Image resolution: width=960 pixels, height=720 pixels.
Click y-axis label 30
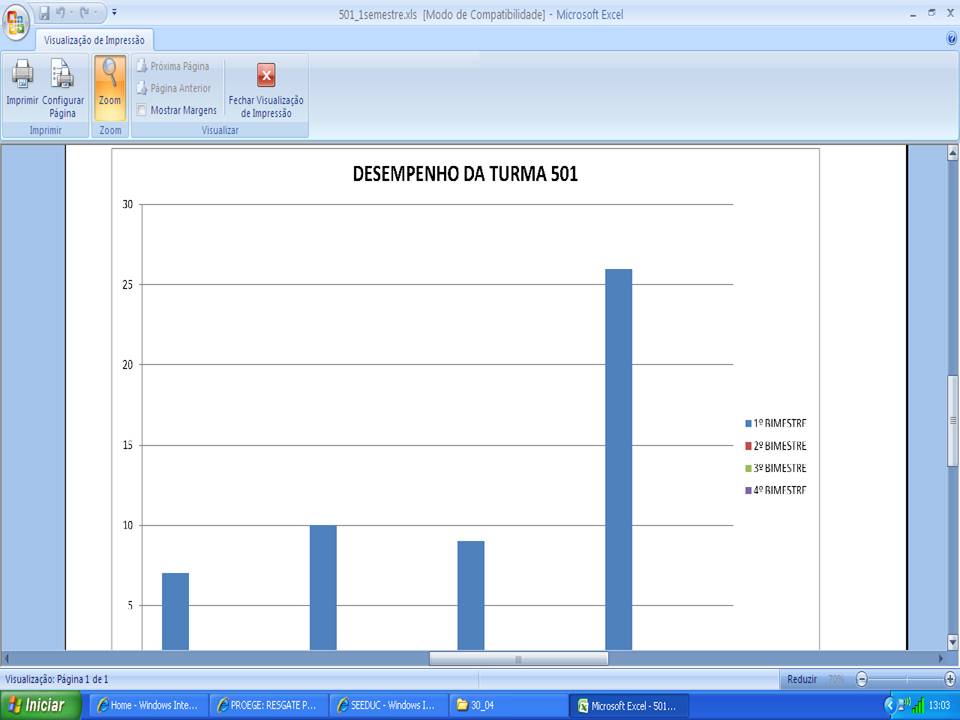point(127,204)
